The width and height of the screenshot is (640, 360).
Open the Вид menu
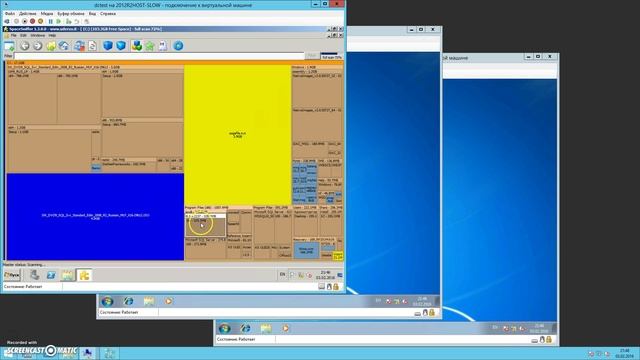[92, 13]
